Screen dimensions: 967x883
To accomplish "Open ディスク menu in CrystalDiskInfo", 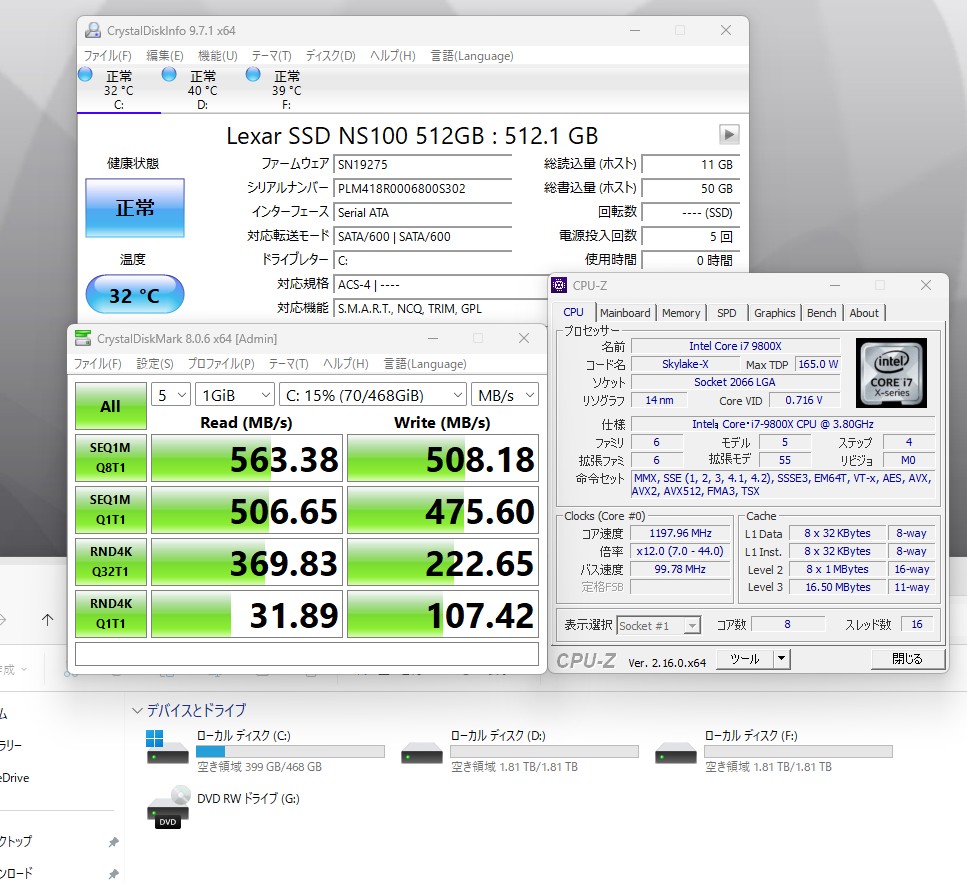I will coord(331,55).
